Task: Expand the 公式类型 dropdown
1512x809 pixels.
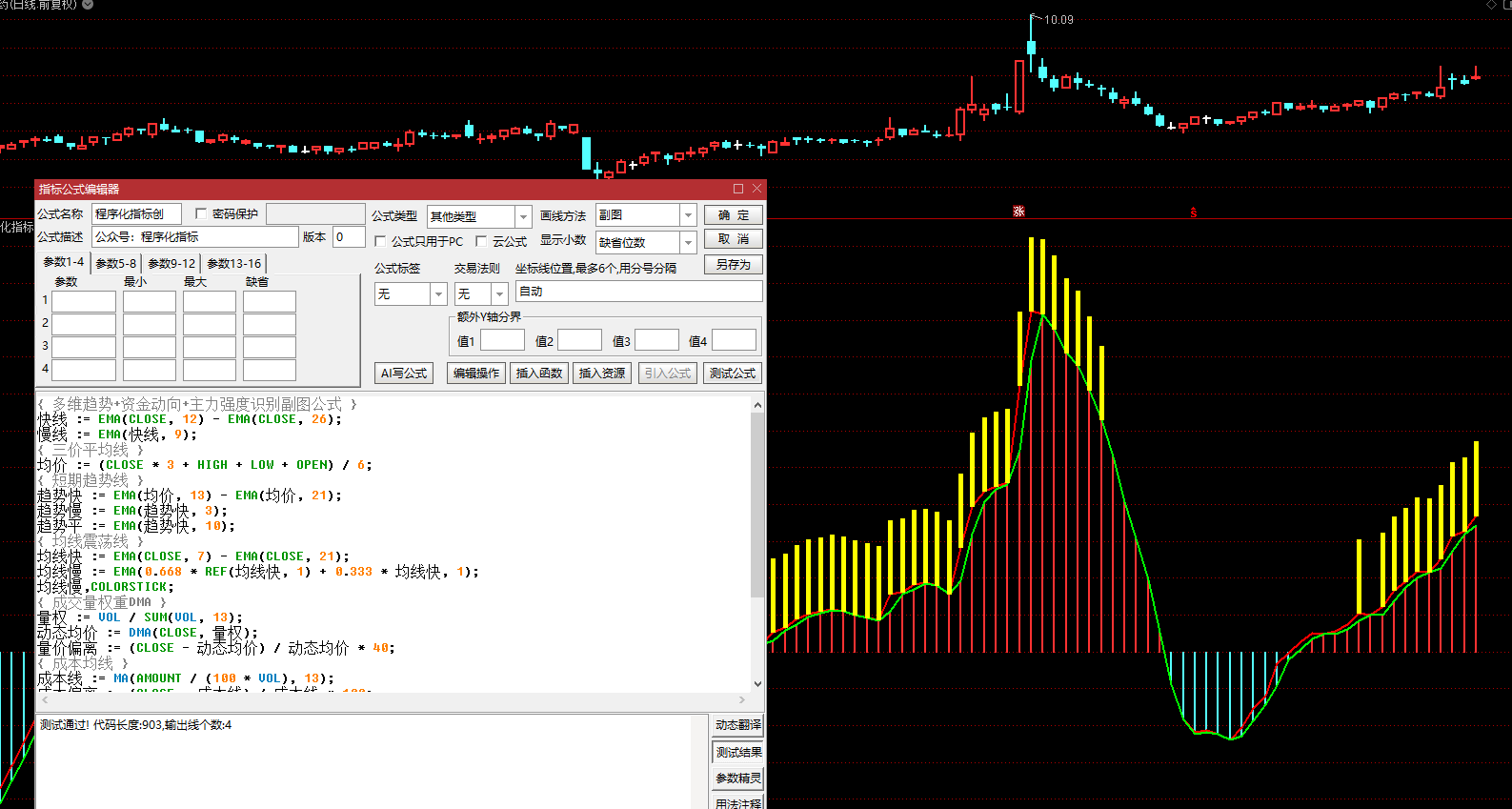Action: (522, 216)
